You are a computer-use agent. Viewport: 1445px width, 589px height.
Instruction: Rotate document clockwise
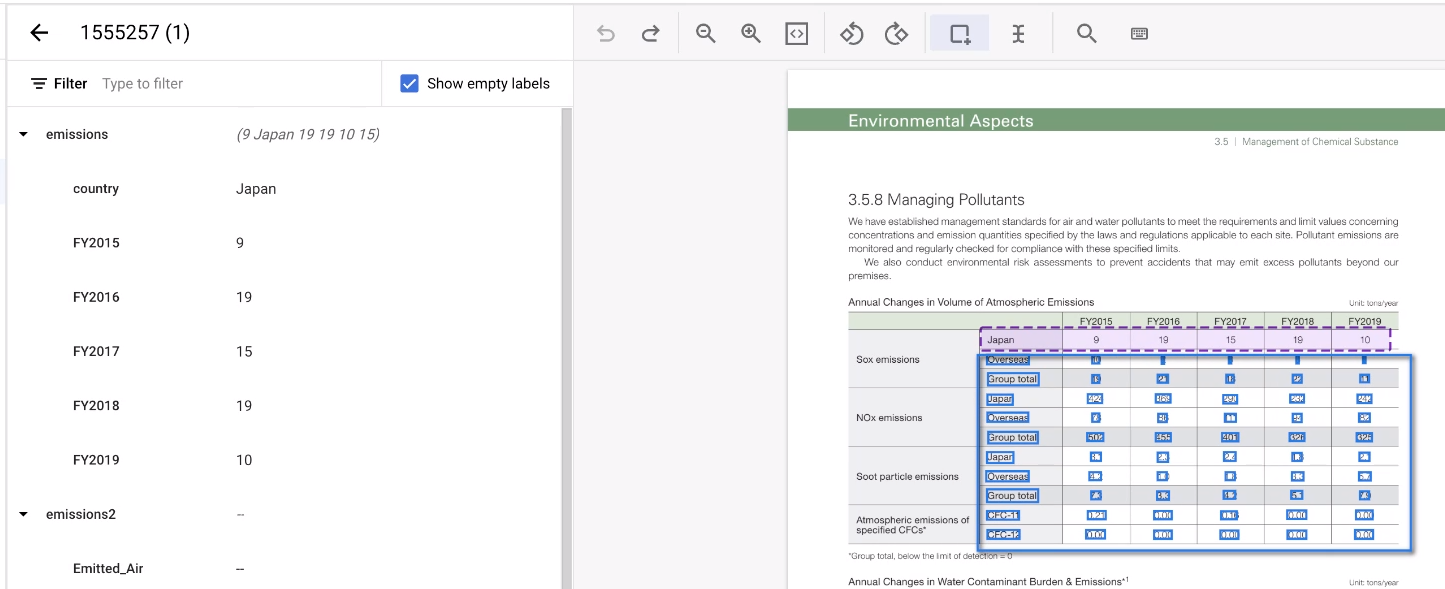point(896,34)
